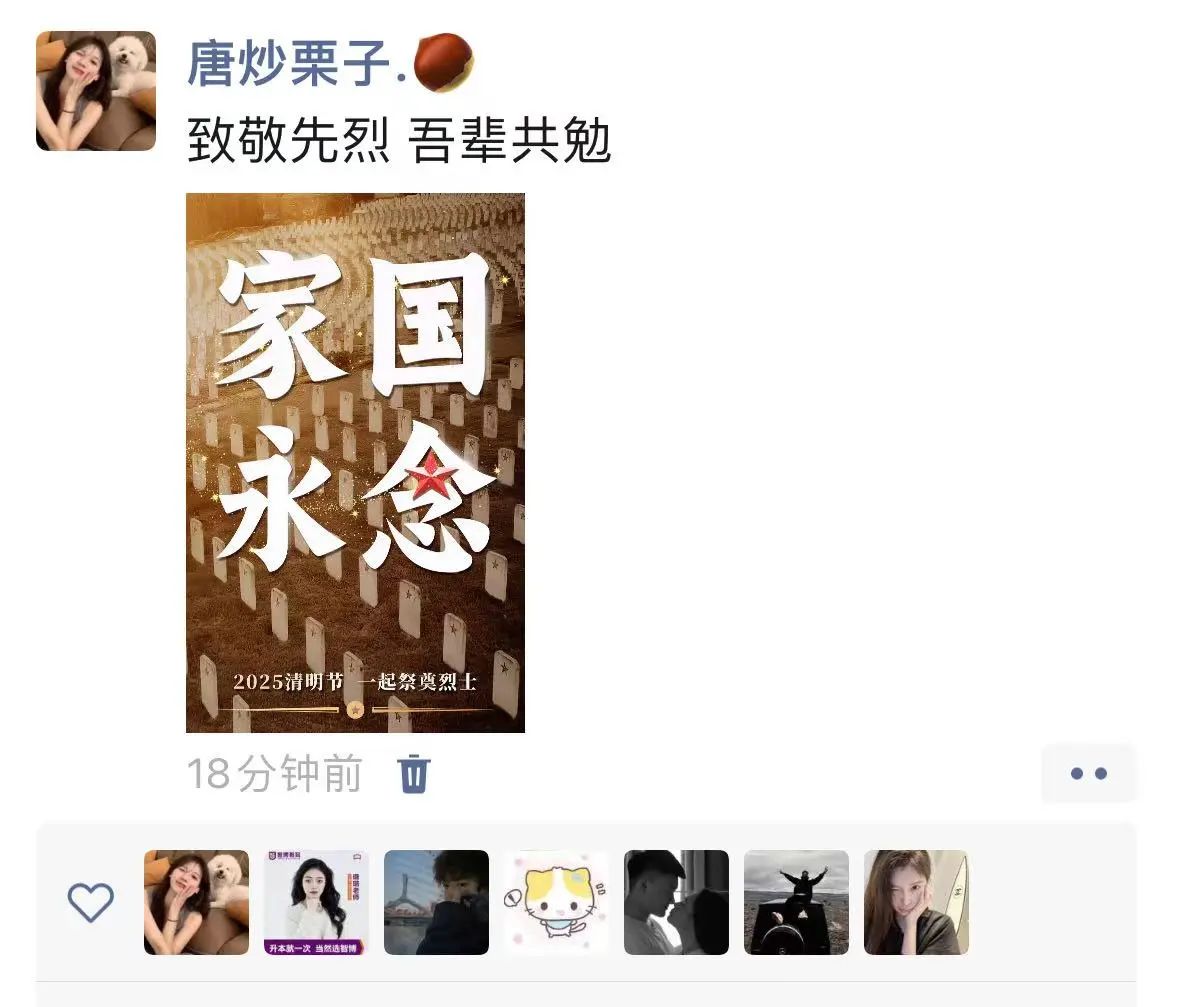Screen dimensions: 1179x1007
Task: View the 家国永念 poster image full screen
Action: (356, 463)
